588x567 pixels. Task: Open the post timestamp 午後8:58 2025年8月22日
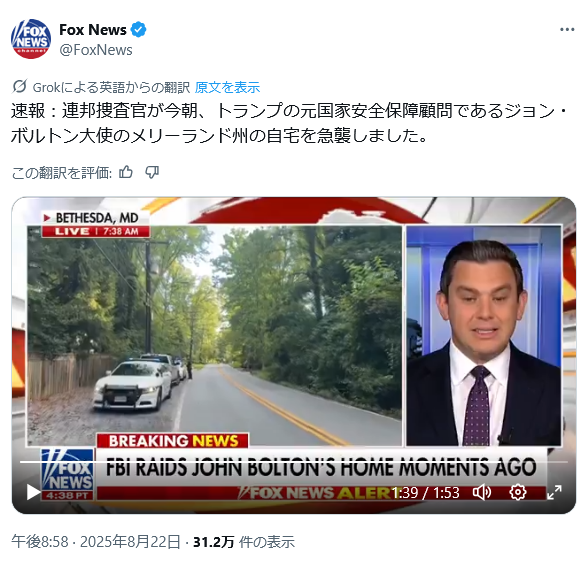coord(97,542)
